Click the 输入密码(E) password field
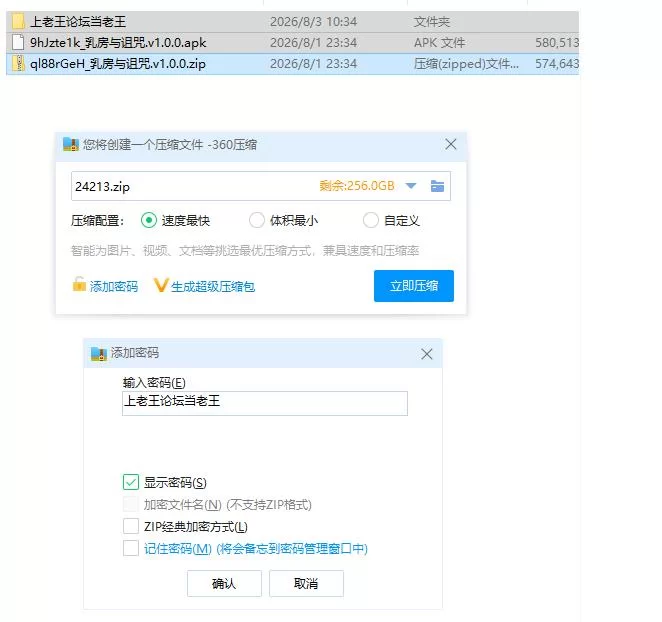The height and width of the screenshot is (622, 662). pos(265,403)
